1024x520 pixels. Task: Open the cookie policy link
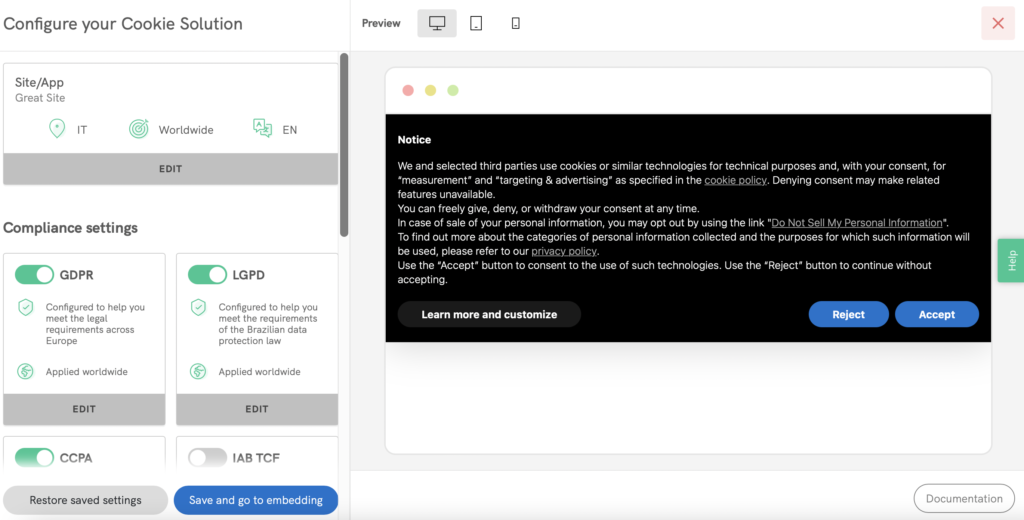tap(735, 180)
